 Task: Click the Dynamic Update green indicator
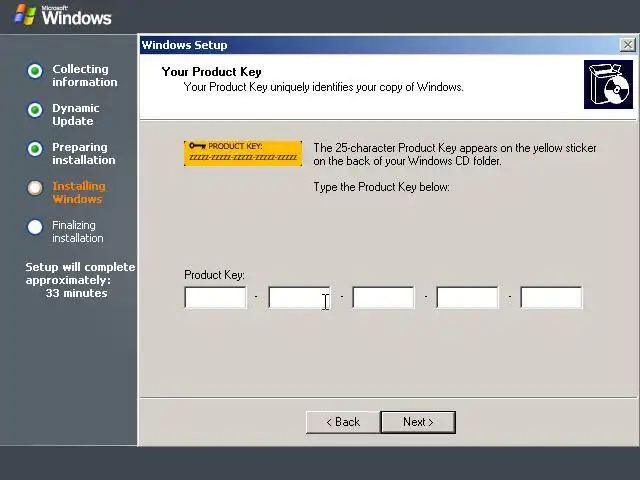click(35, 110)
